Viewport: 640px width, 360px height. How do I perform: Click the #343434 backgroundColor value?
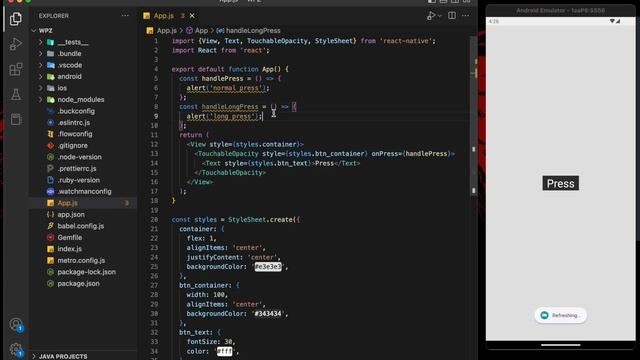click(268, 314)
